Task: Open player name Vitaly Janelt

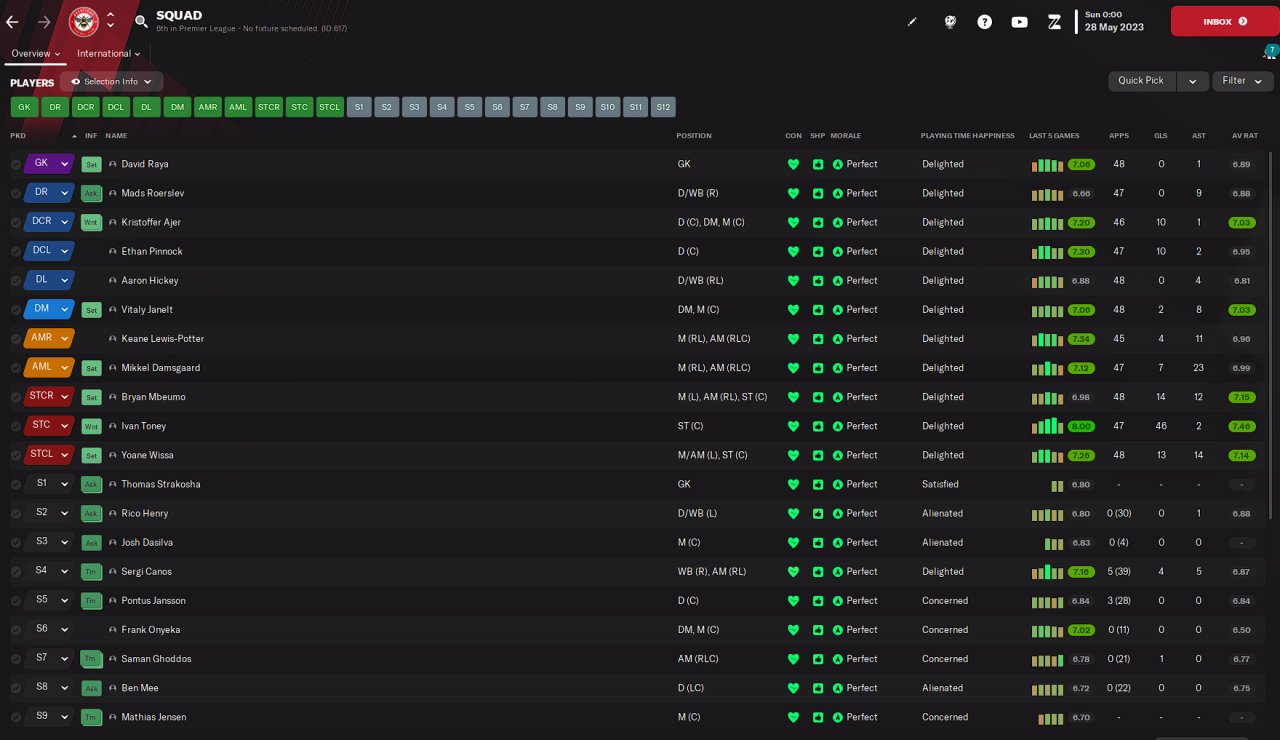Action: [x=147, y=310]
